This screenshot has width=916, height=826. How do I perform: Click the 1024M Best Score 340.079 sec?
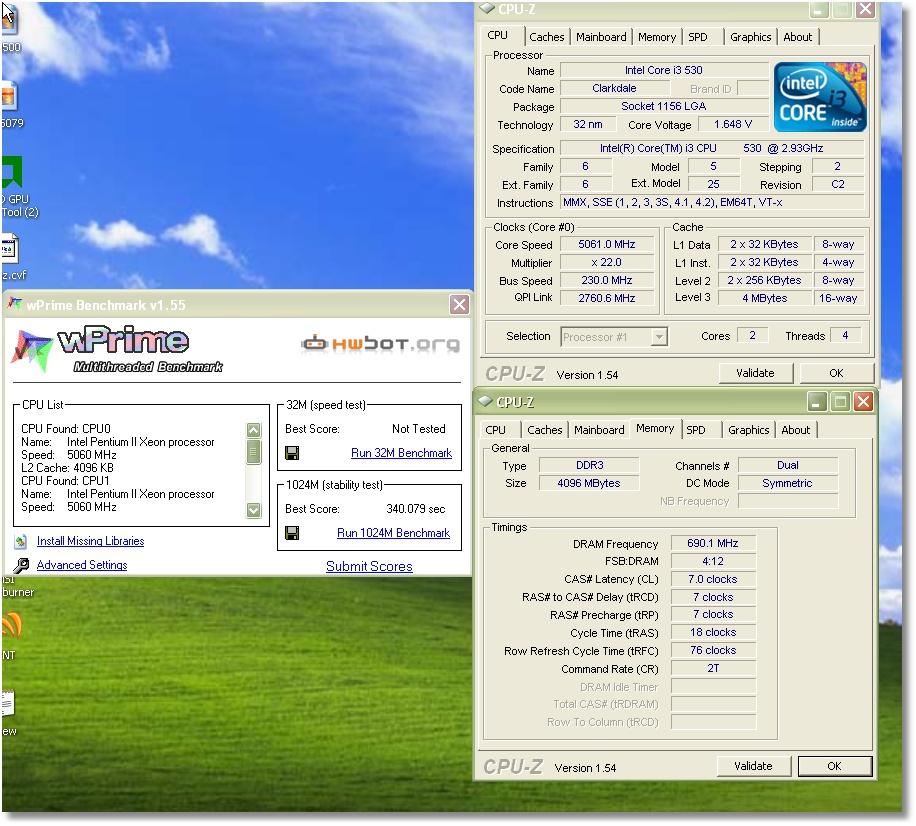[x=415, y=509]
